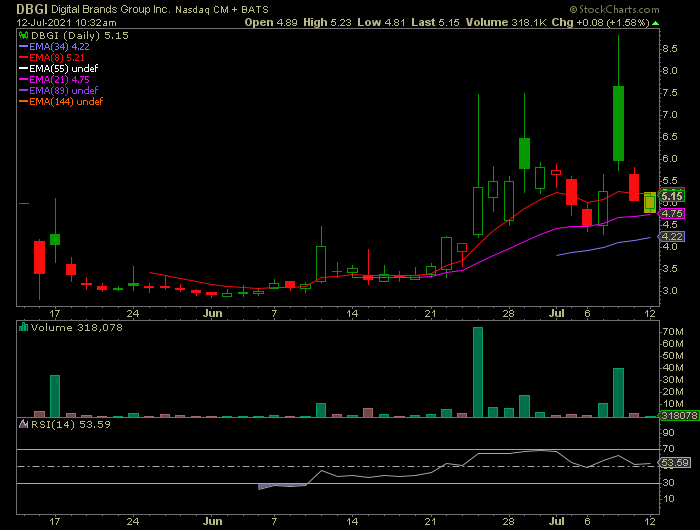Click the 30 label on the RSI axis

668,483
